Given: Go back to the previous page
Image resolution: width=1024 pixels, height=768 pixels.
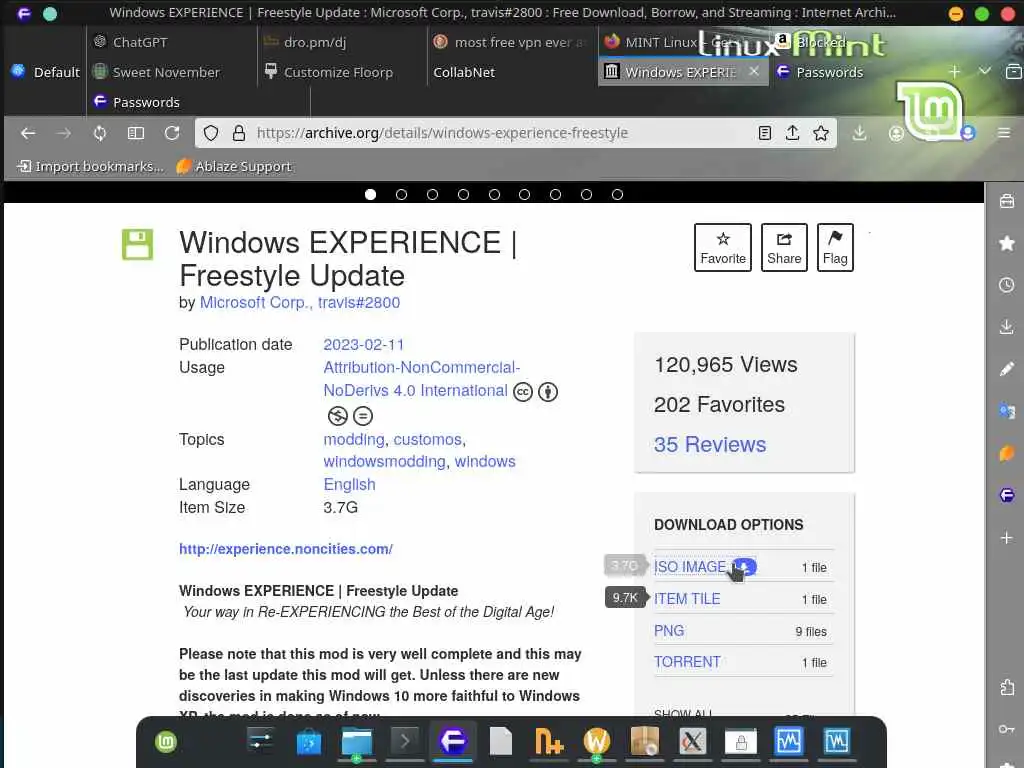Looking at the screenshot, I should tap(27, 133).
